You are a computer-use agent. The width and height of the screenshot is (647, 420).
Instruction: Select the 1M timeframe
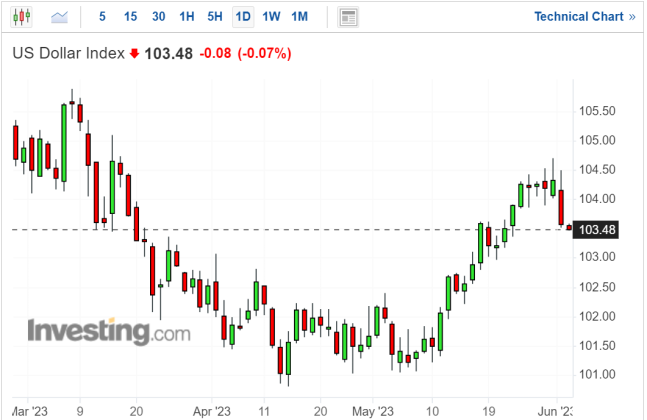[300, 17]
